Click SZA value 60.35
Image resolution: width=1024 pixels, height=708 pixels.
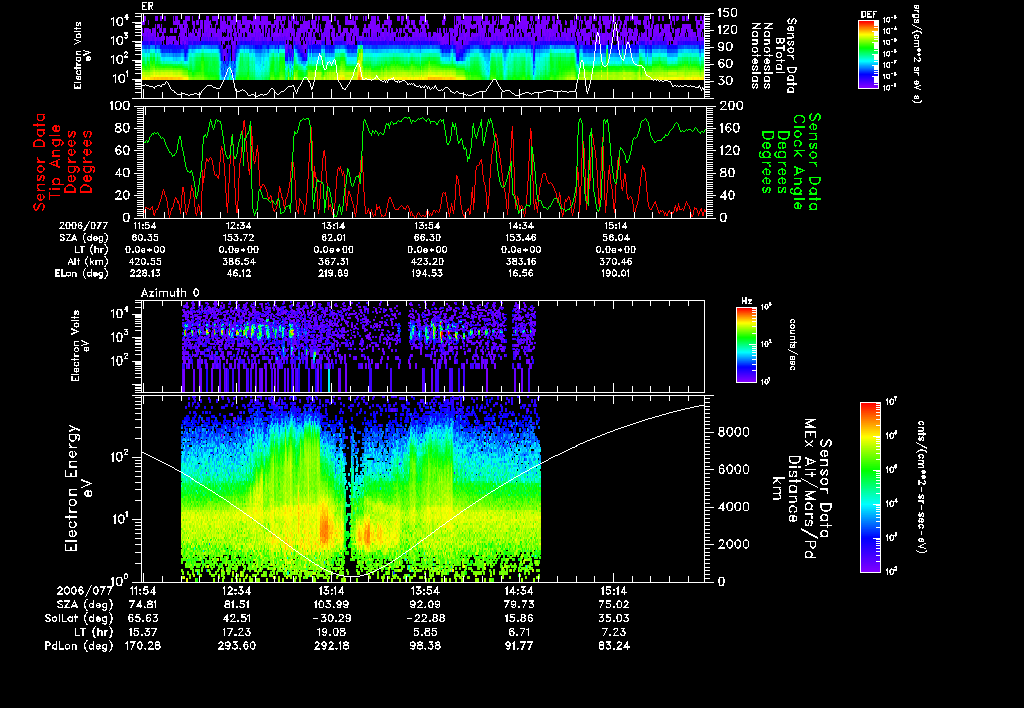click(x=146, y=238)
